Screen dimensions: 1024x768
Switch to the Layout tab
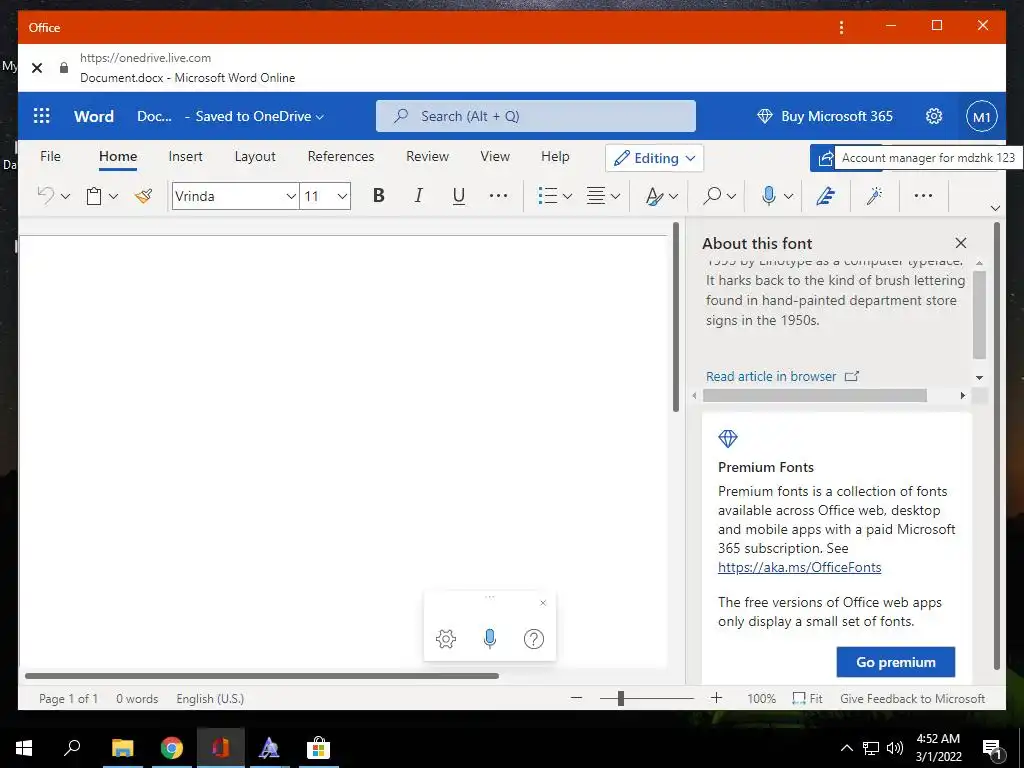pos(255,157)
